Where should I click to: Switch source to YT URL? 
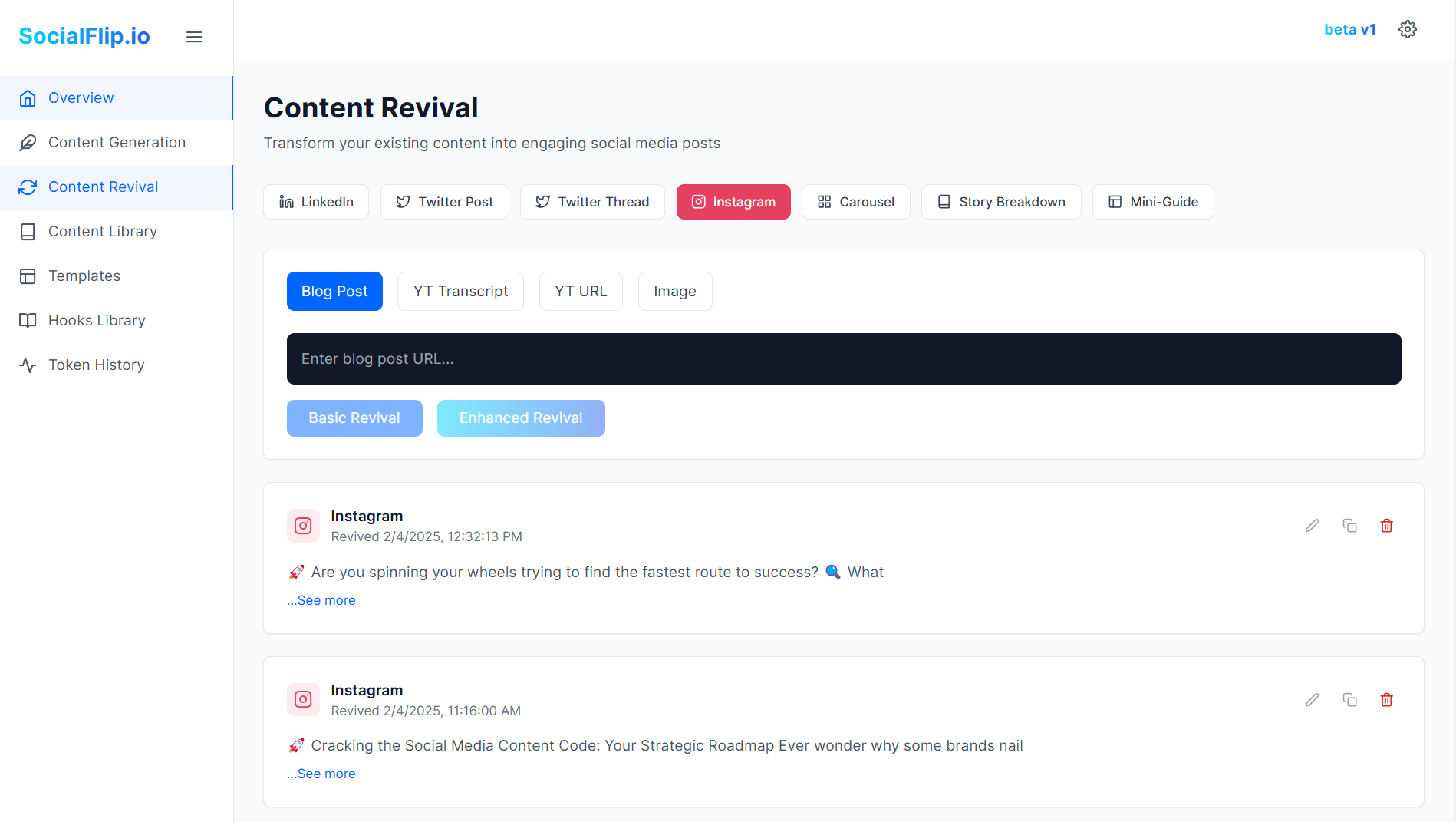(581, 292)
